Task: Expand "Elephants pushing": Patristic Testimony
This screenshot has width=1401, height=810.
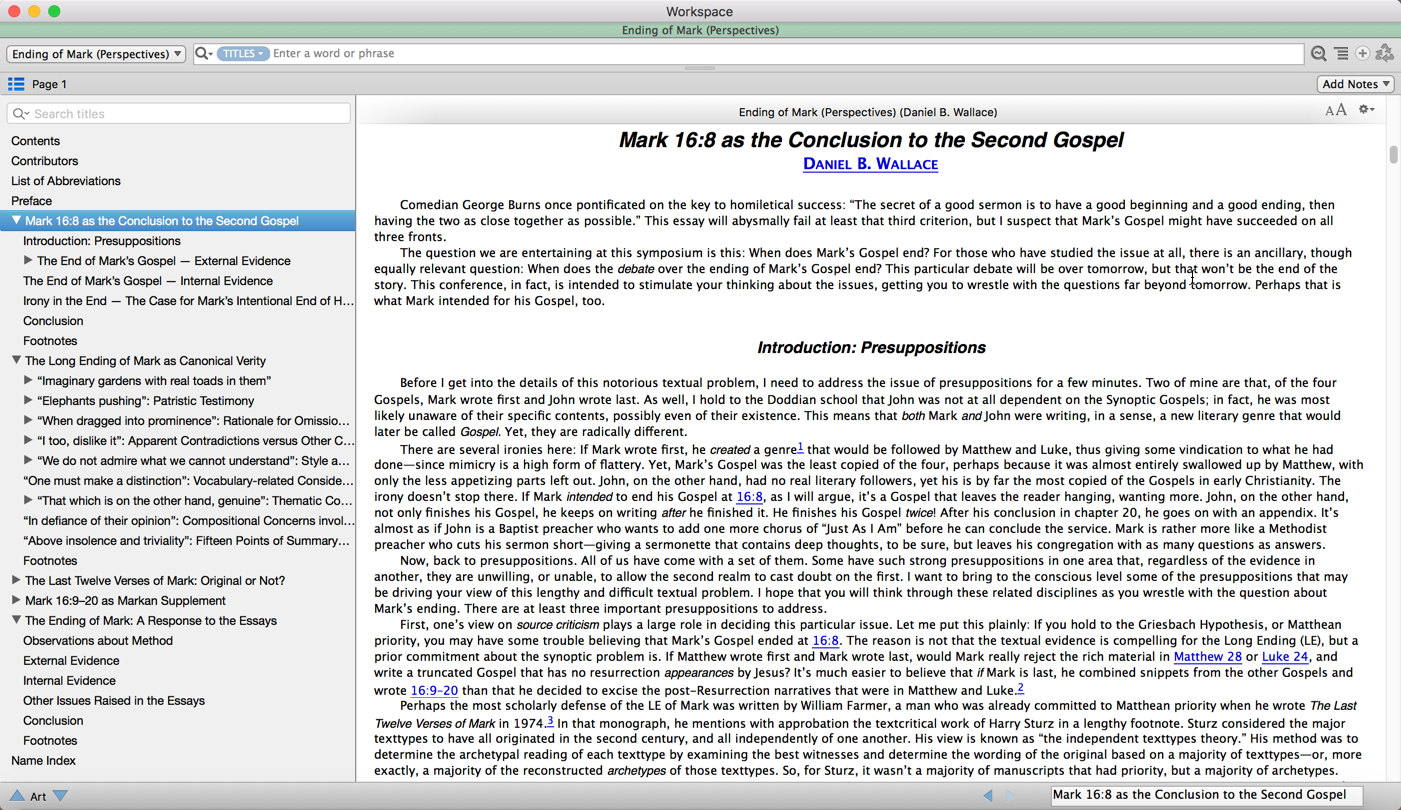Action: tap(28, 400)
